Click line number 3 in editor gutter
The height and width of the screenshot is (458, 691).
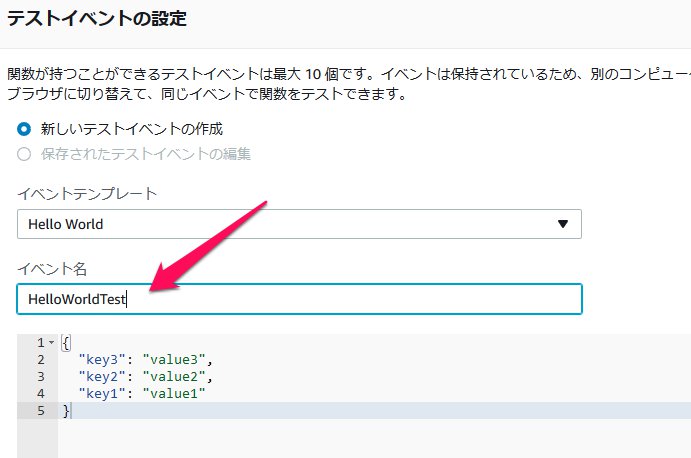coord(39,377)
